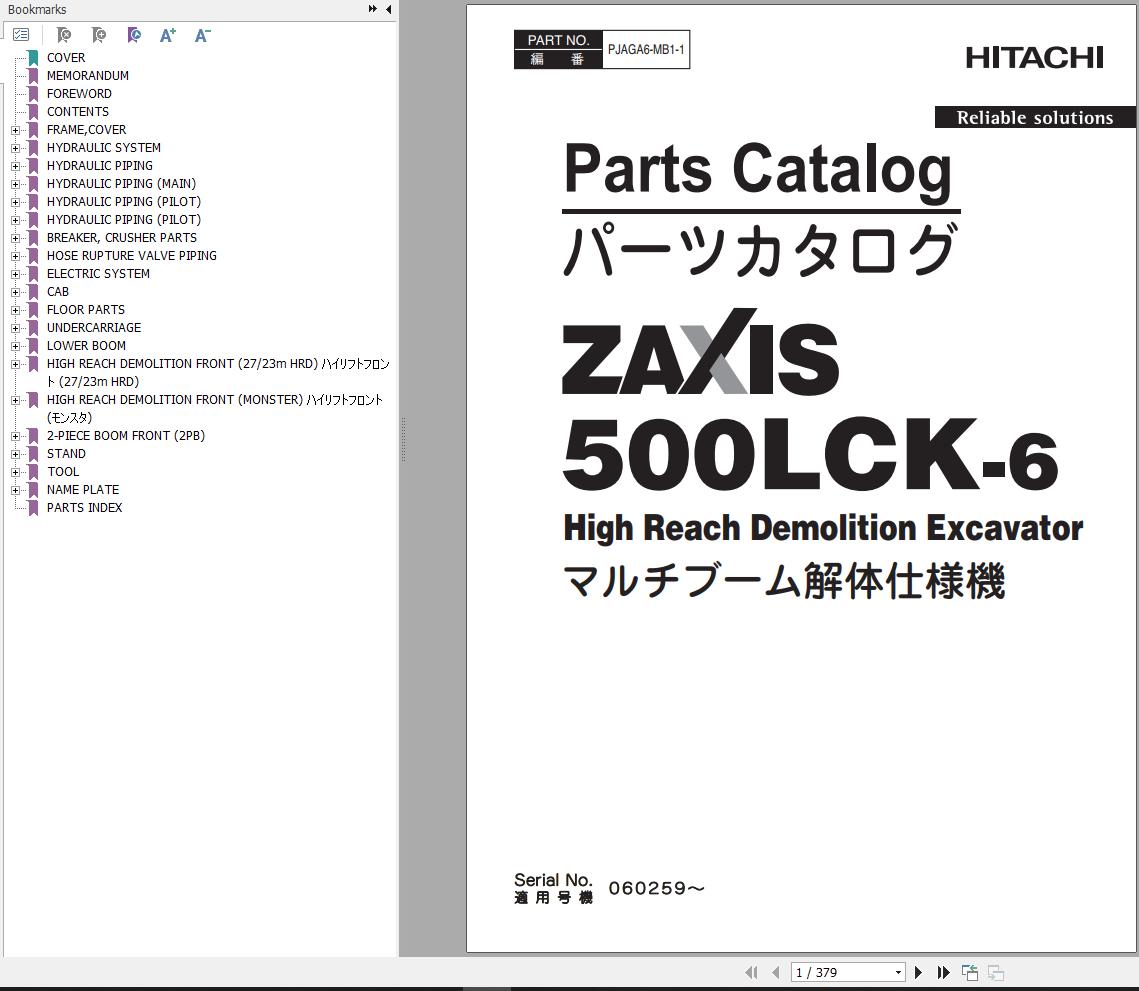Select the STAND bookmark
The width and height of the screenshot is (1139, 991).
point(66,453)
